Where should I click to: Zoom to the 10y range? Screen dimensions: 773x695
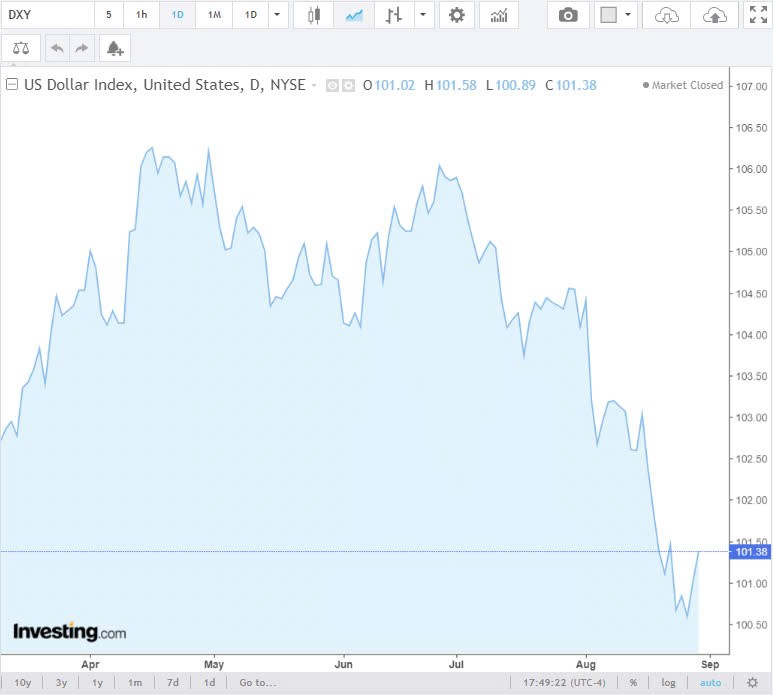[23, 683]
